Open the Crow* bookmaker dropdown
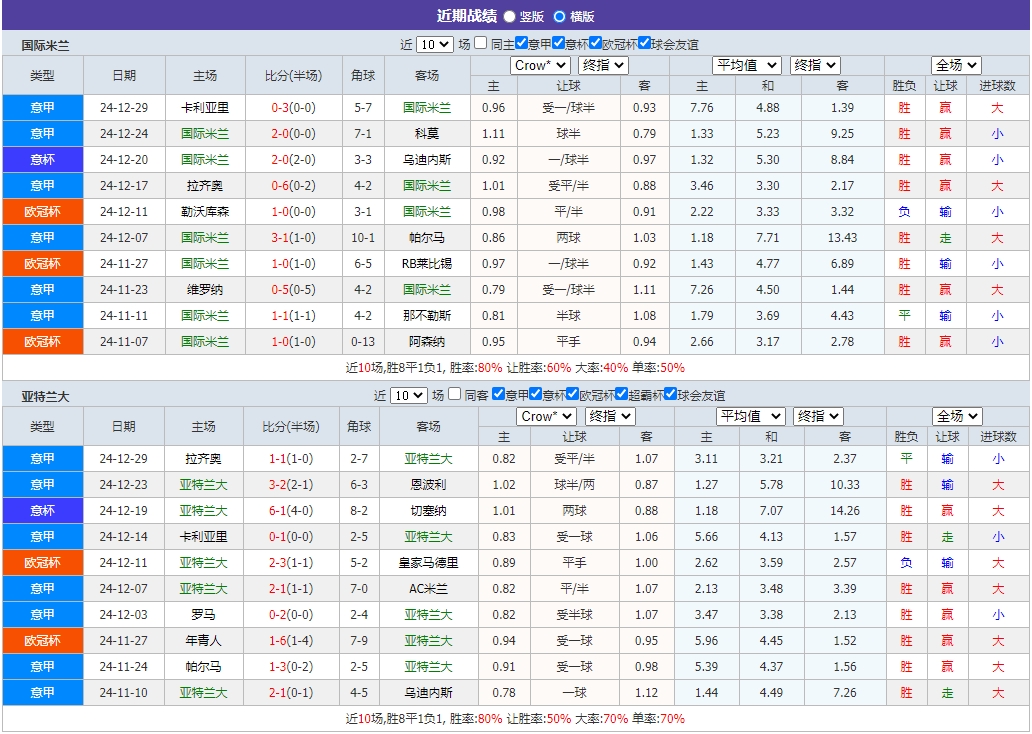This screenshot has width=1032, height=734. [540, 65]
